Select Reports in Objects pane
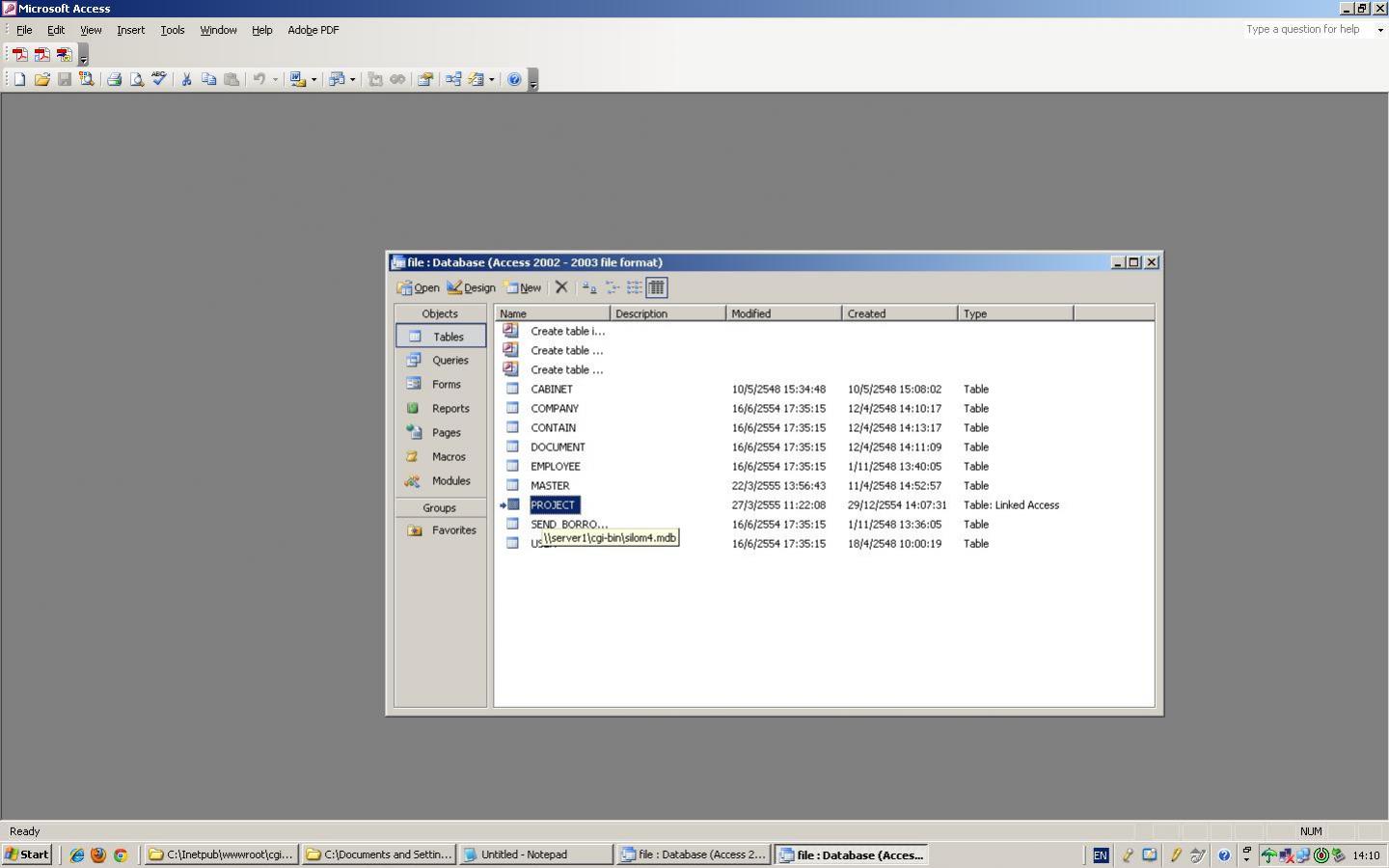 tap(441, 409)
